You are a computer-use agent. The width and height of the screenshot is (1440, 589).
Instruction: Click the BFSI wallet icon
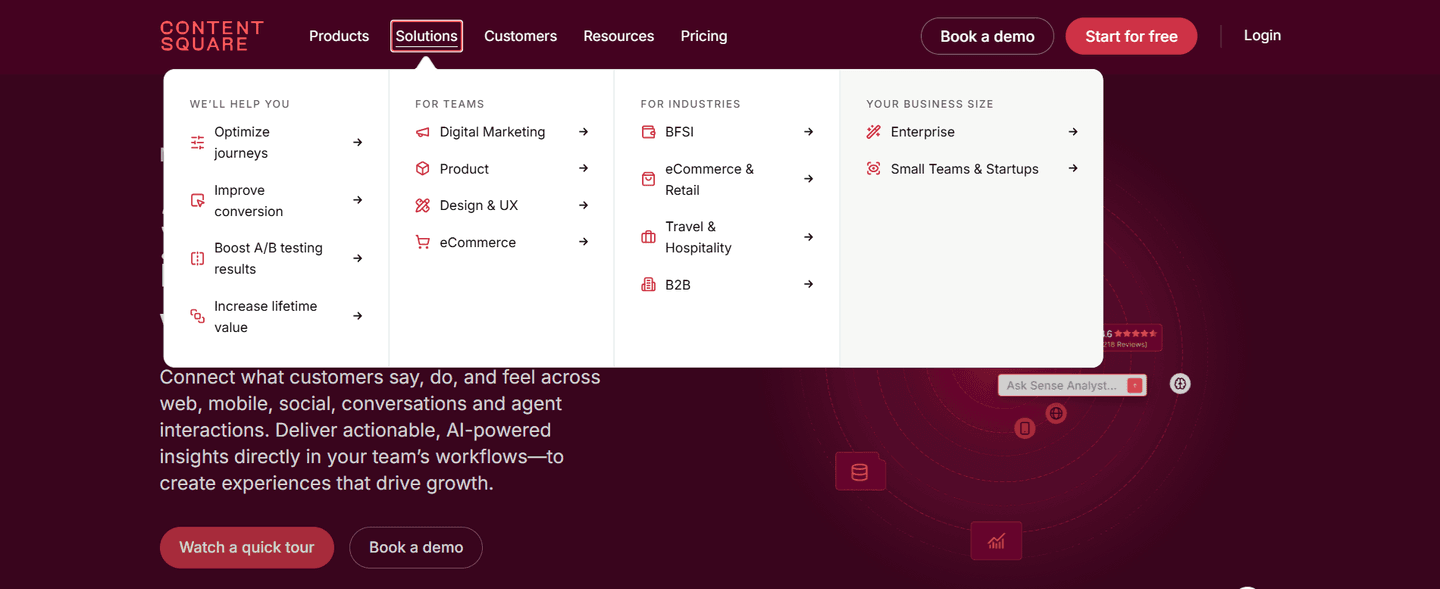coord(648,132)
